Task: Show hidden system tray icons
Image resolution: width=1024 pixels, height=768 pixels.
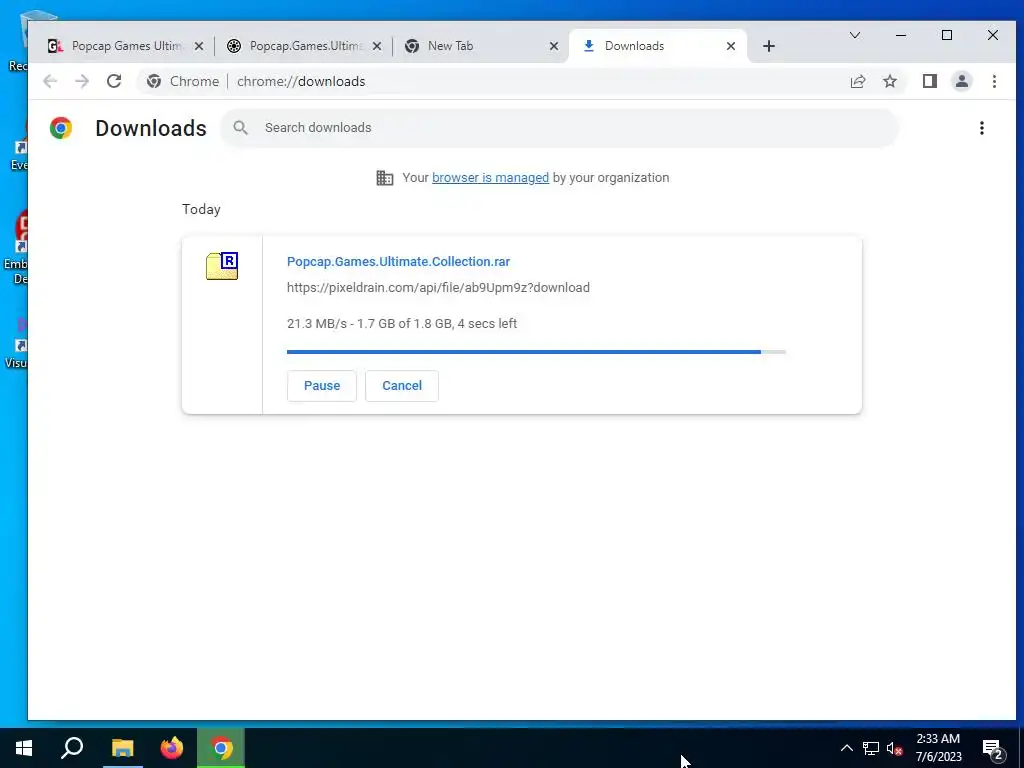Action: (846, 748)
